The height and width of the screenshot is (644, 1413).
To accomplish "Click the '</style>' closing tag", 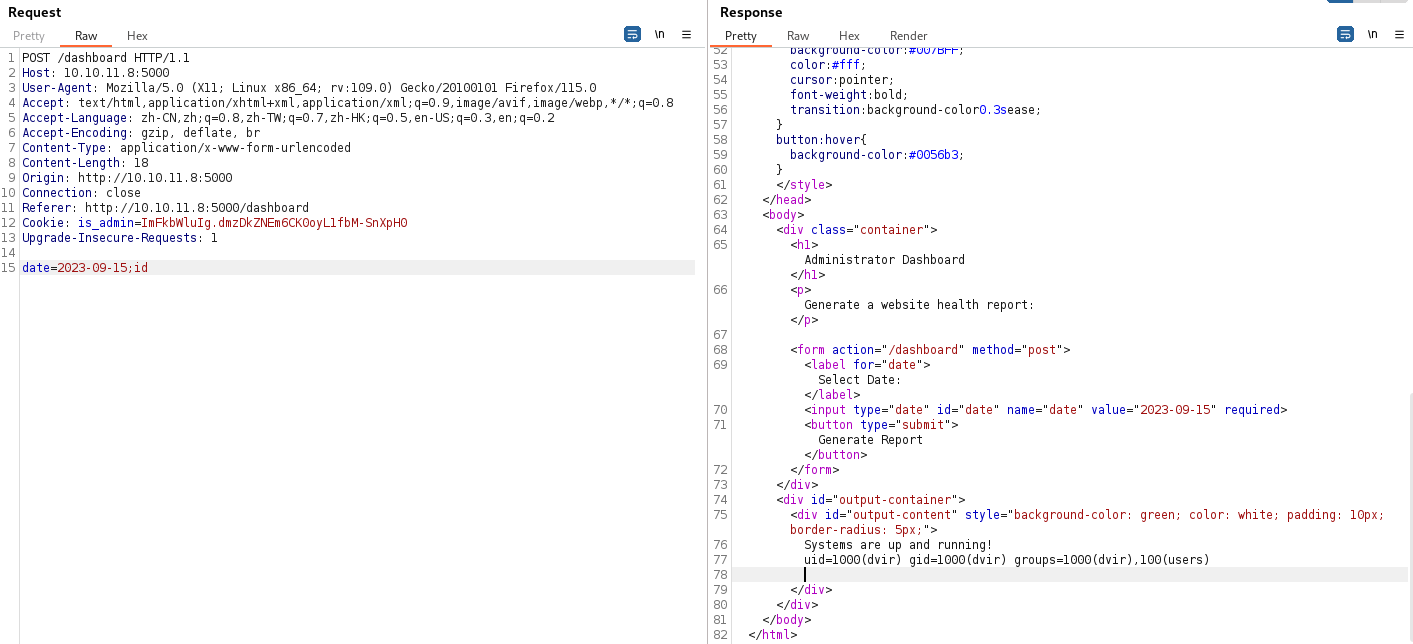I will click(x=804, y=185).
